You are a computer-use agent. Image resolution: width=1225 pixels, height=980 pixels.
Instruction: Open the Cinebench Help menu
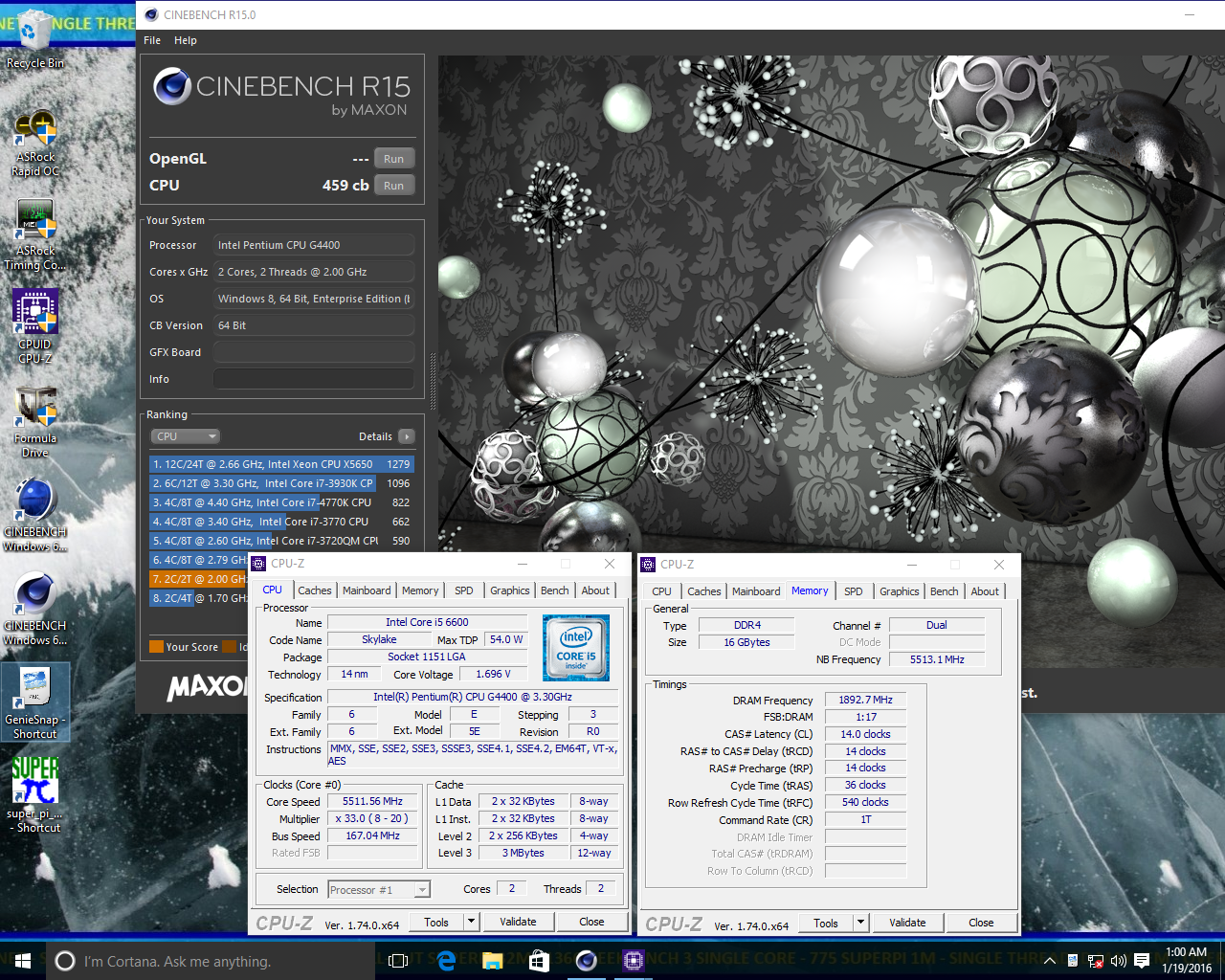[x=186, y=40]
